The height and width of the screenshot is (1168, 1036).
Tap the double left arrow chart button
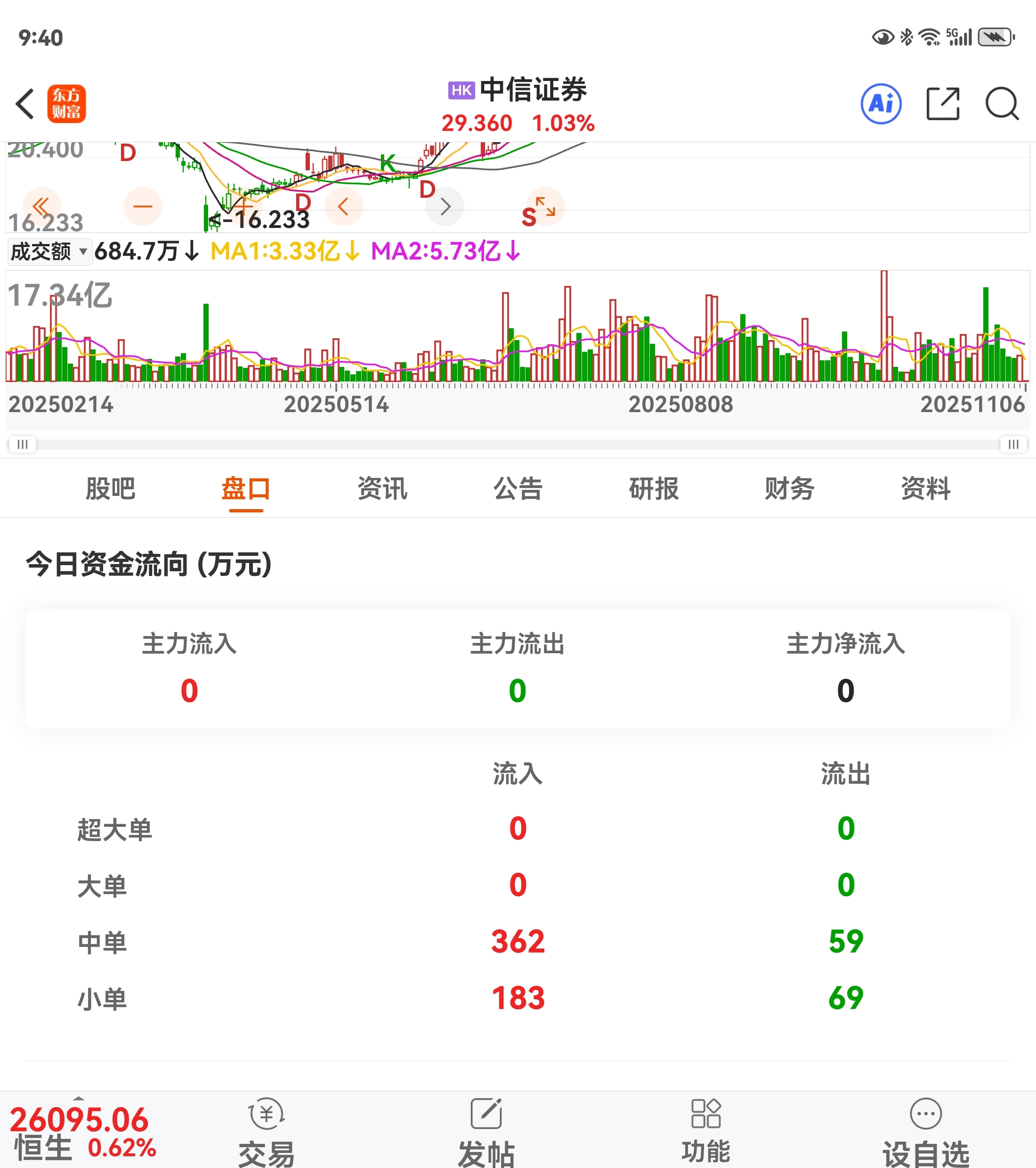[41, 206]
